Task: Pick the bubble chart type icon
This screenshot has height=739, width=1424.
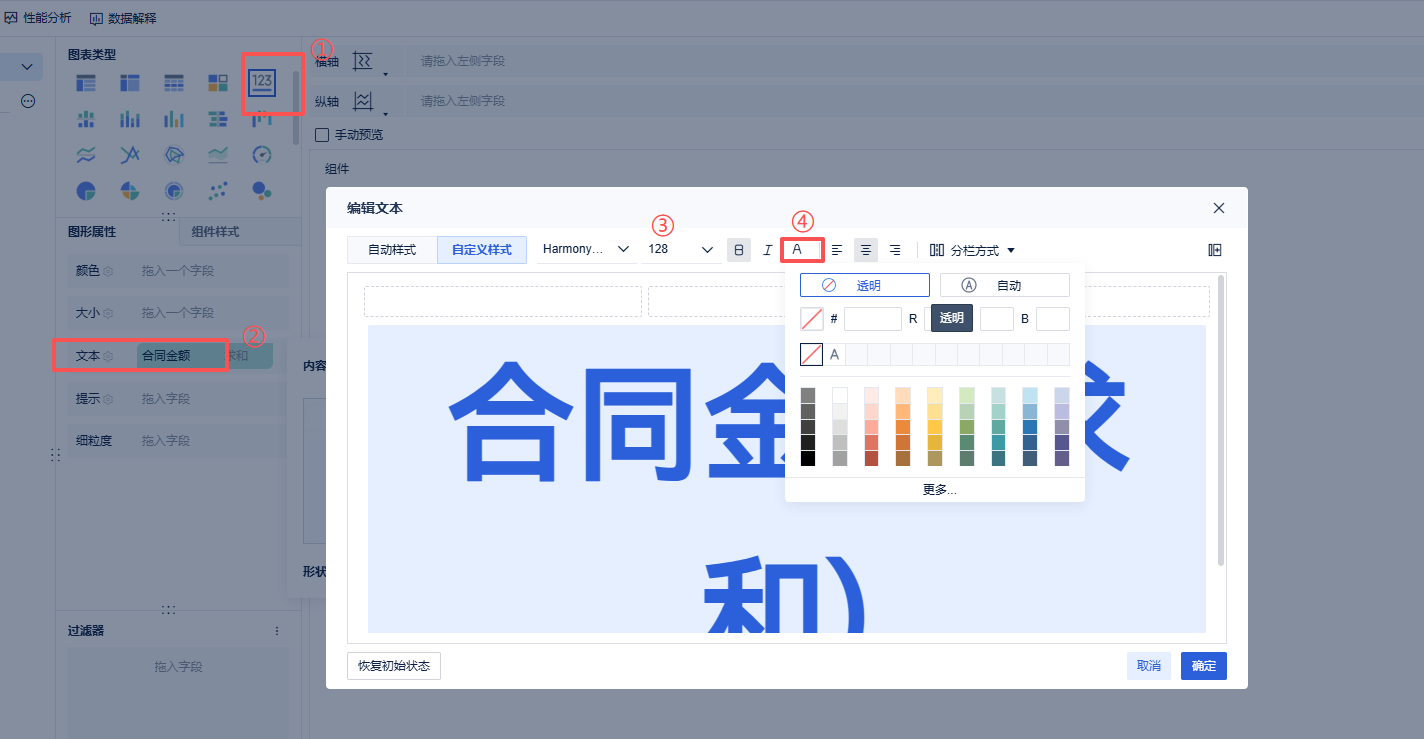Action: click(262, 190)
